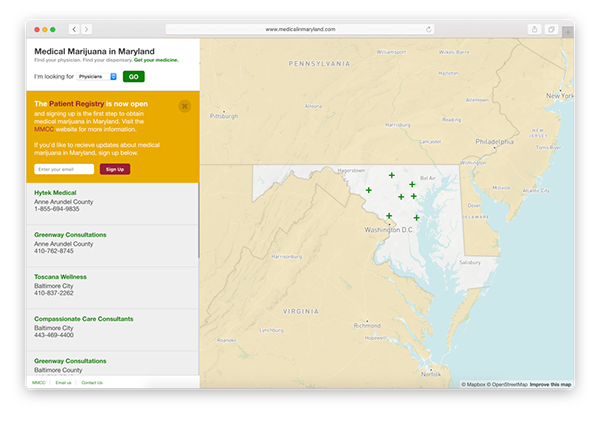Click the Contact Us footer link
This screenshot has height=421, width=600.
(x=92, y=383)
